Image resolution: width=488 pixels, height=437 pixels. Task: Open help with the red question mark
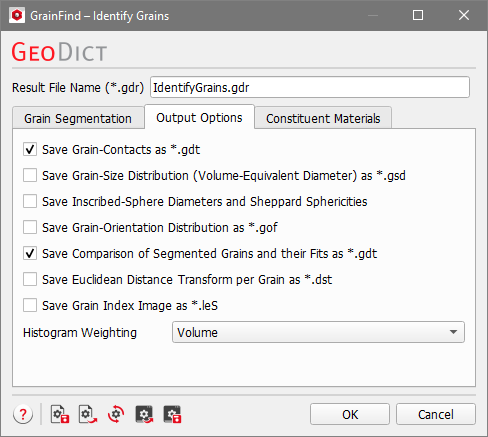23,414
